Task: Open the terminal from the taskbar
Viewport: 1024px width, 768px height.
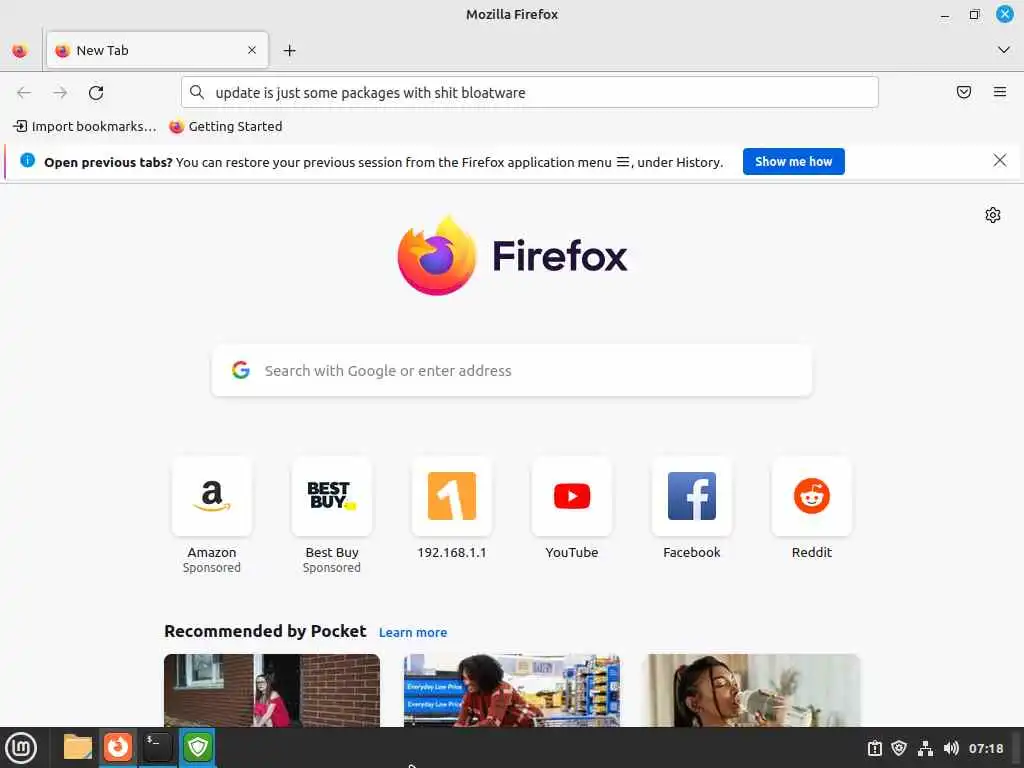Action: tap(157, 747)
